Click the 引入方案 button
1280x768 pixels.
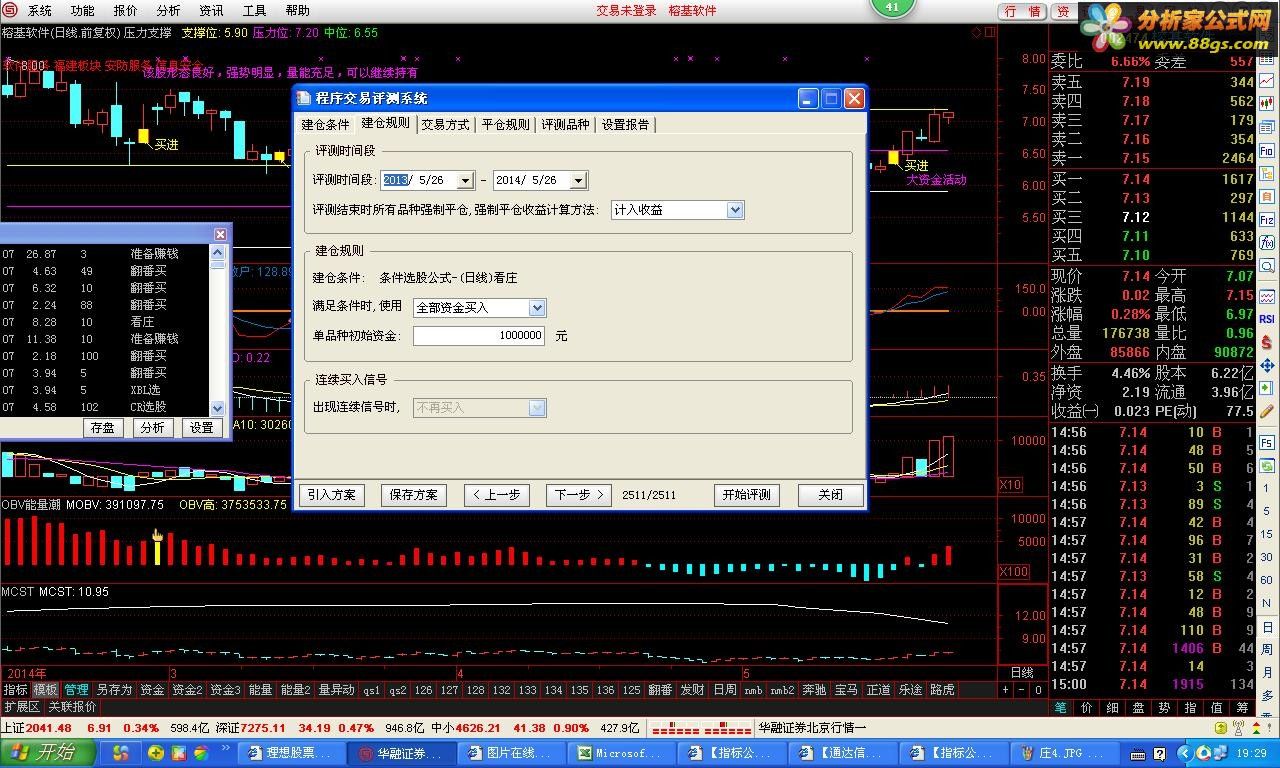(331, 495)
